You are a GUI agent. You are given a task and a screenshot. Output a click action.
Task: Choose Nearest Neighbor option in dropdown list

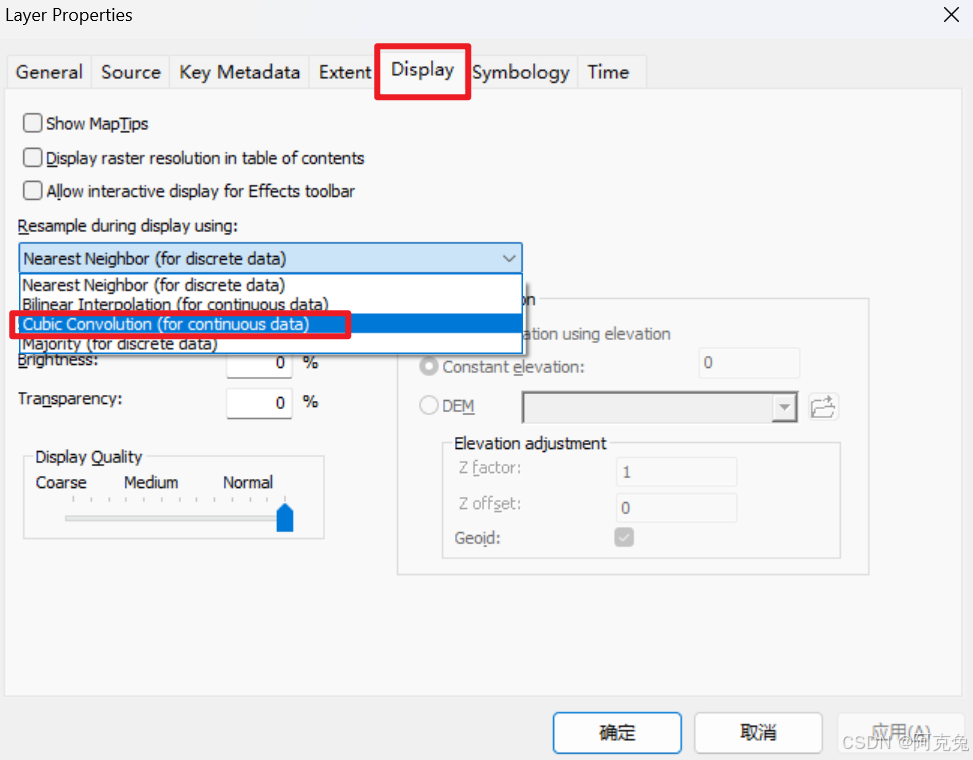(x=271, y=285)
